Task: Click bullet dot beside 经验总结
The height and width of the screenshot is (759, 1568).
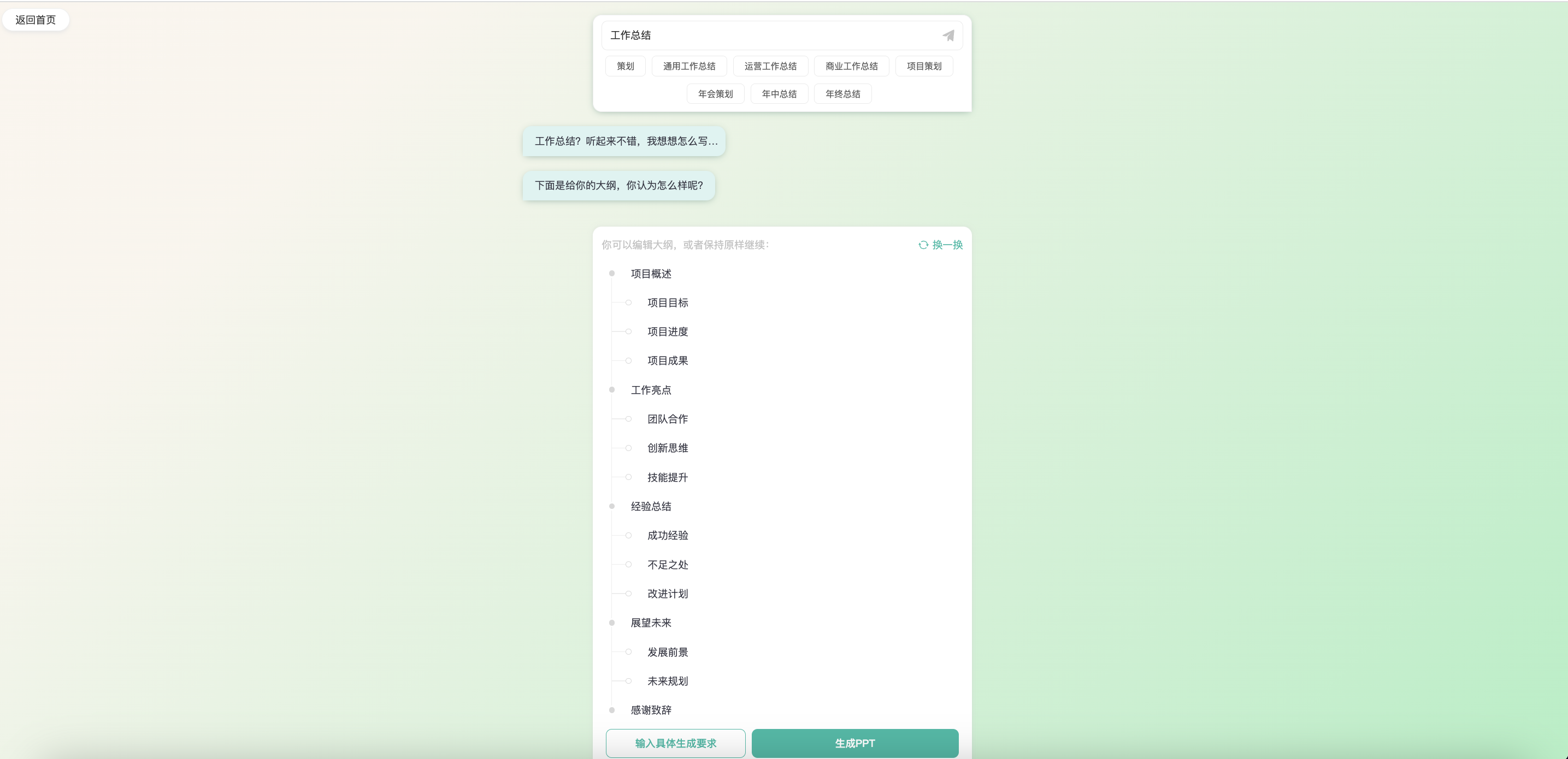Action: click(612, 506)
